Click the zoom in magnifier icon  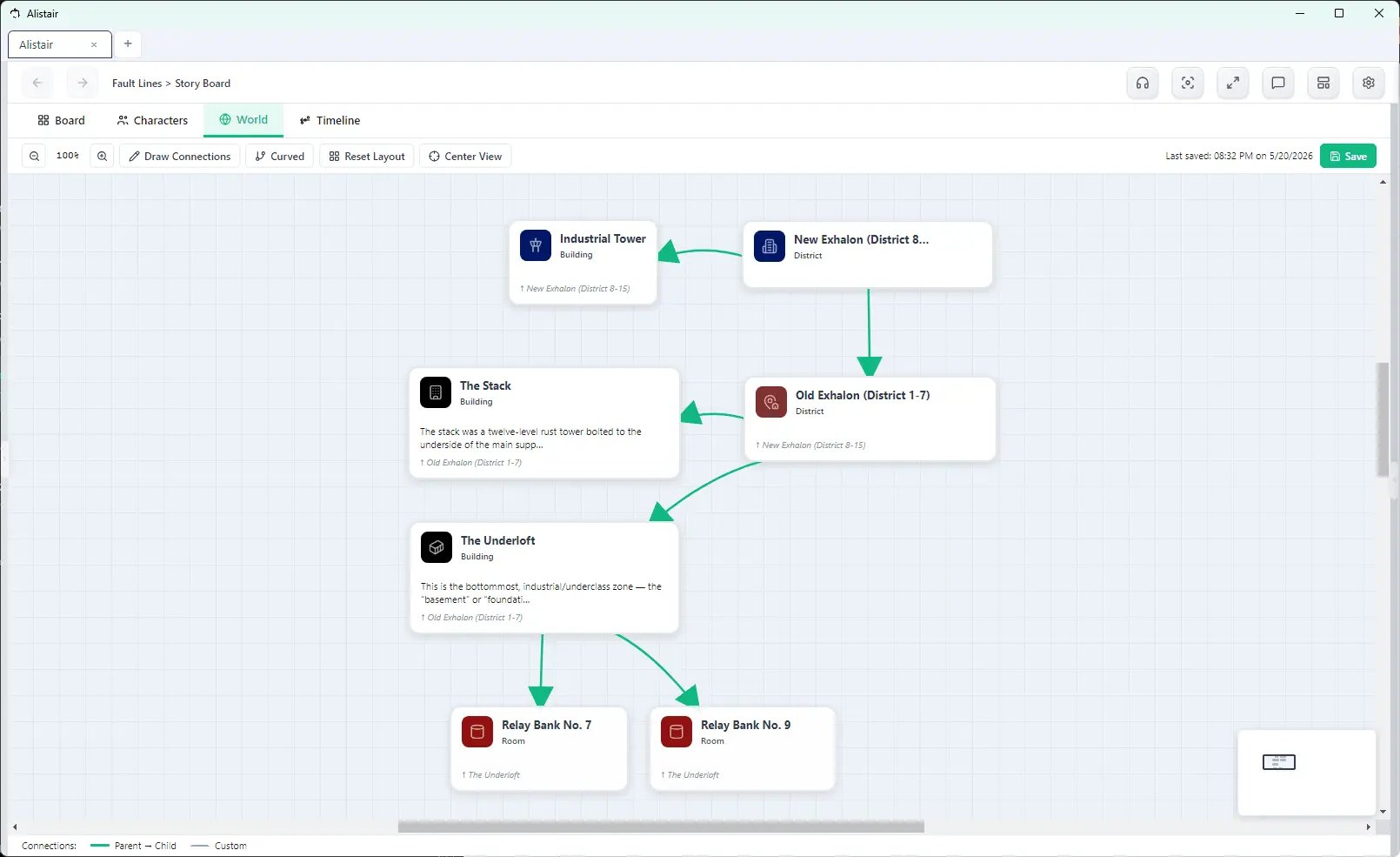point(103,157)
